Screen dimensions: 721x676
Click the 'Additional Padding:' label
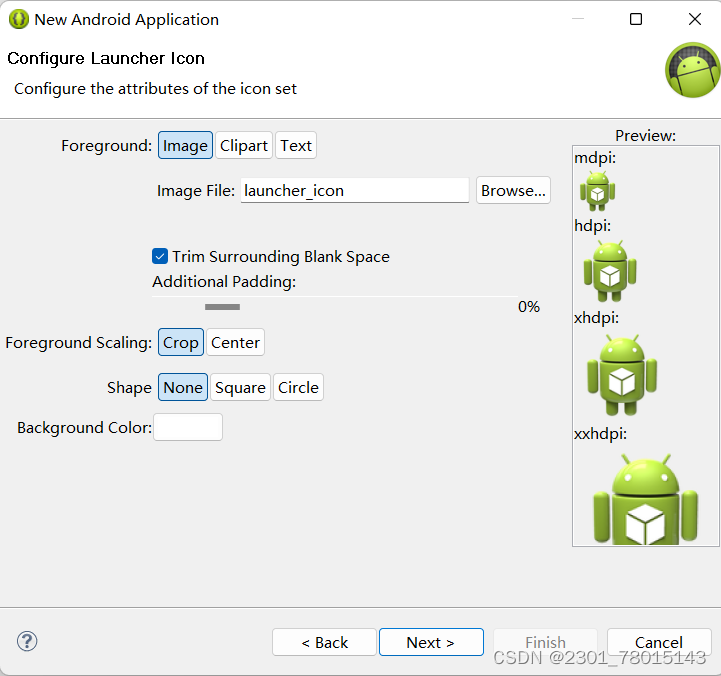point(224,281)
